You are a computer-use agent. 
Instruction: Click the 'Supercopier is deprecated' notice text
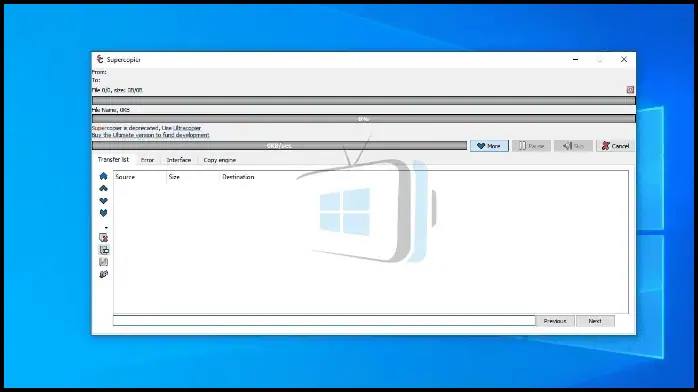146,128
